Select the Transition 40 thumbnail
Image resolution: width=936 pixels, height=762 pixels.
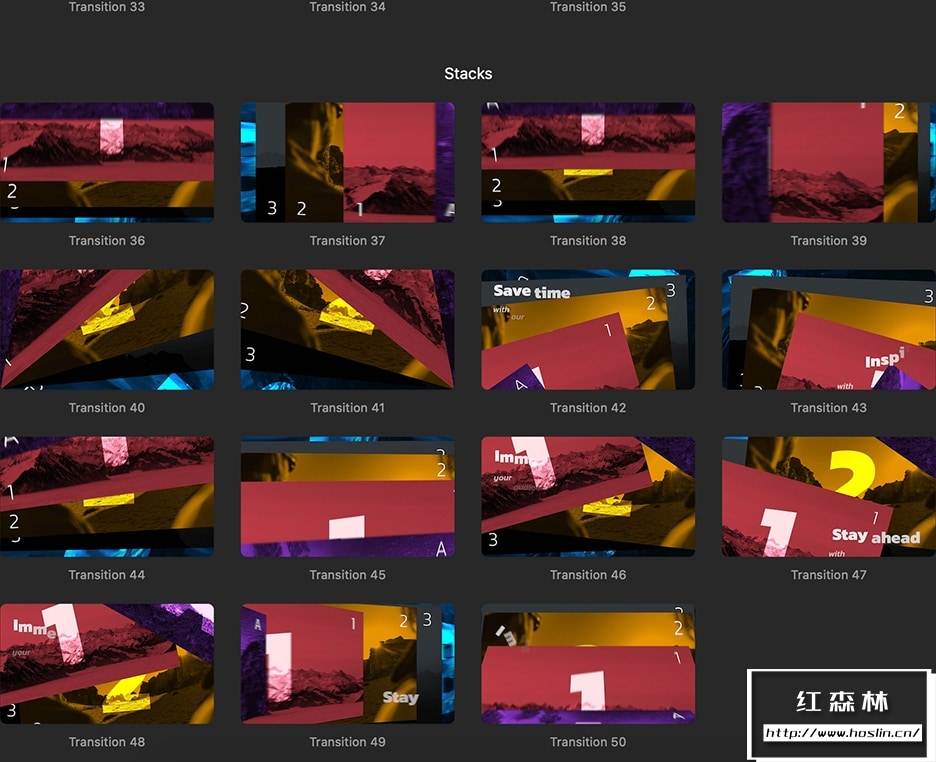point(107,329)
